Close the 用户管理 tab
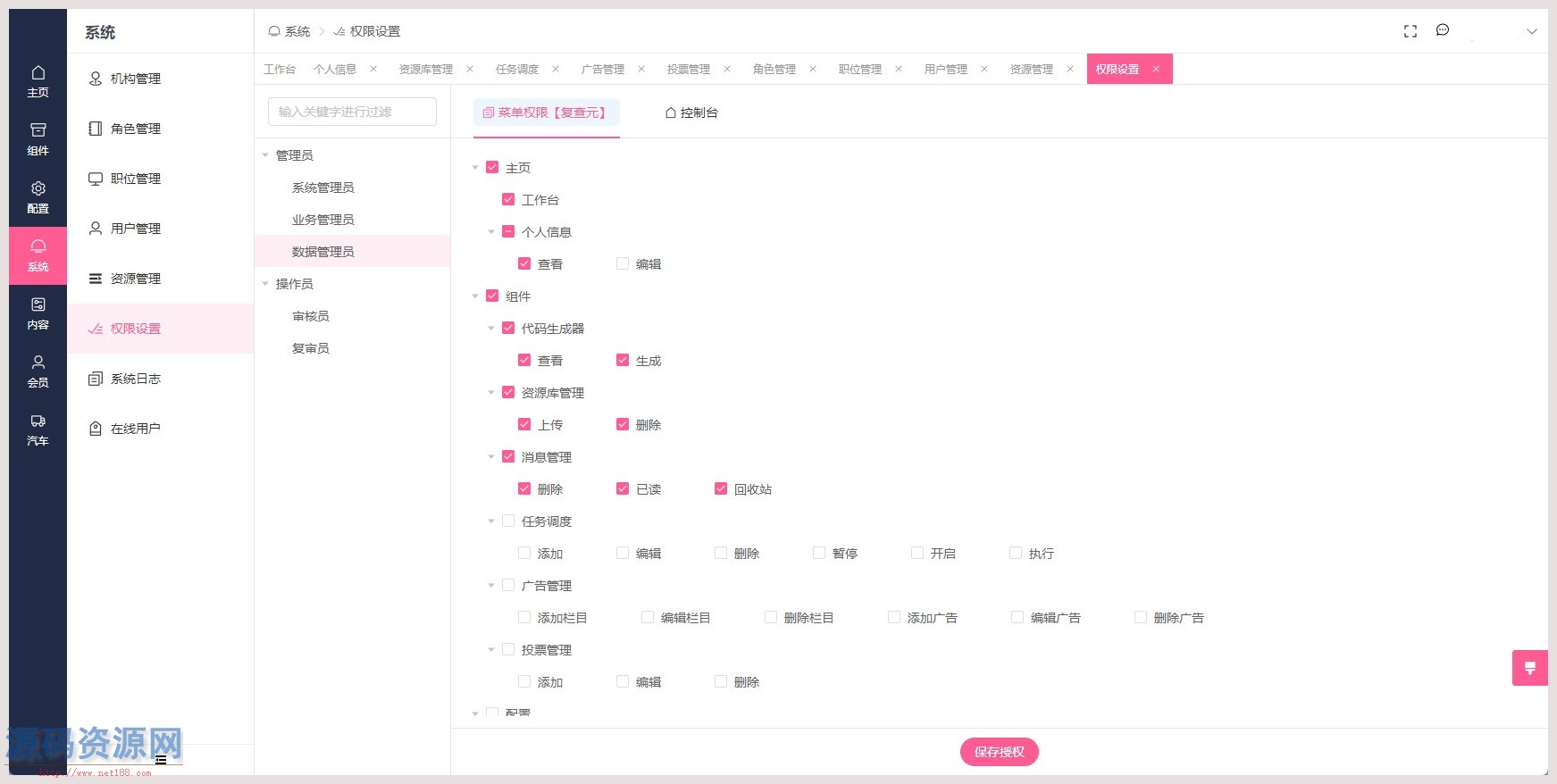 [984, 69]
